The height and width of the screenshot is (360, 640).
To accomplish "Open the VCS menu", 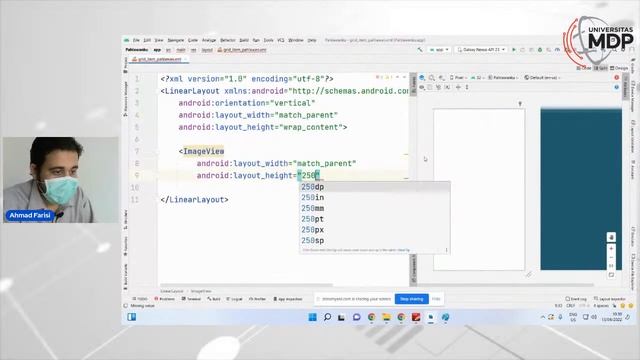I will point(281,40).
